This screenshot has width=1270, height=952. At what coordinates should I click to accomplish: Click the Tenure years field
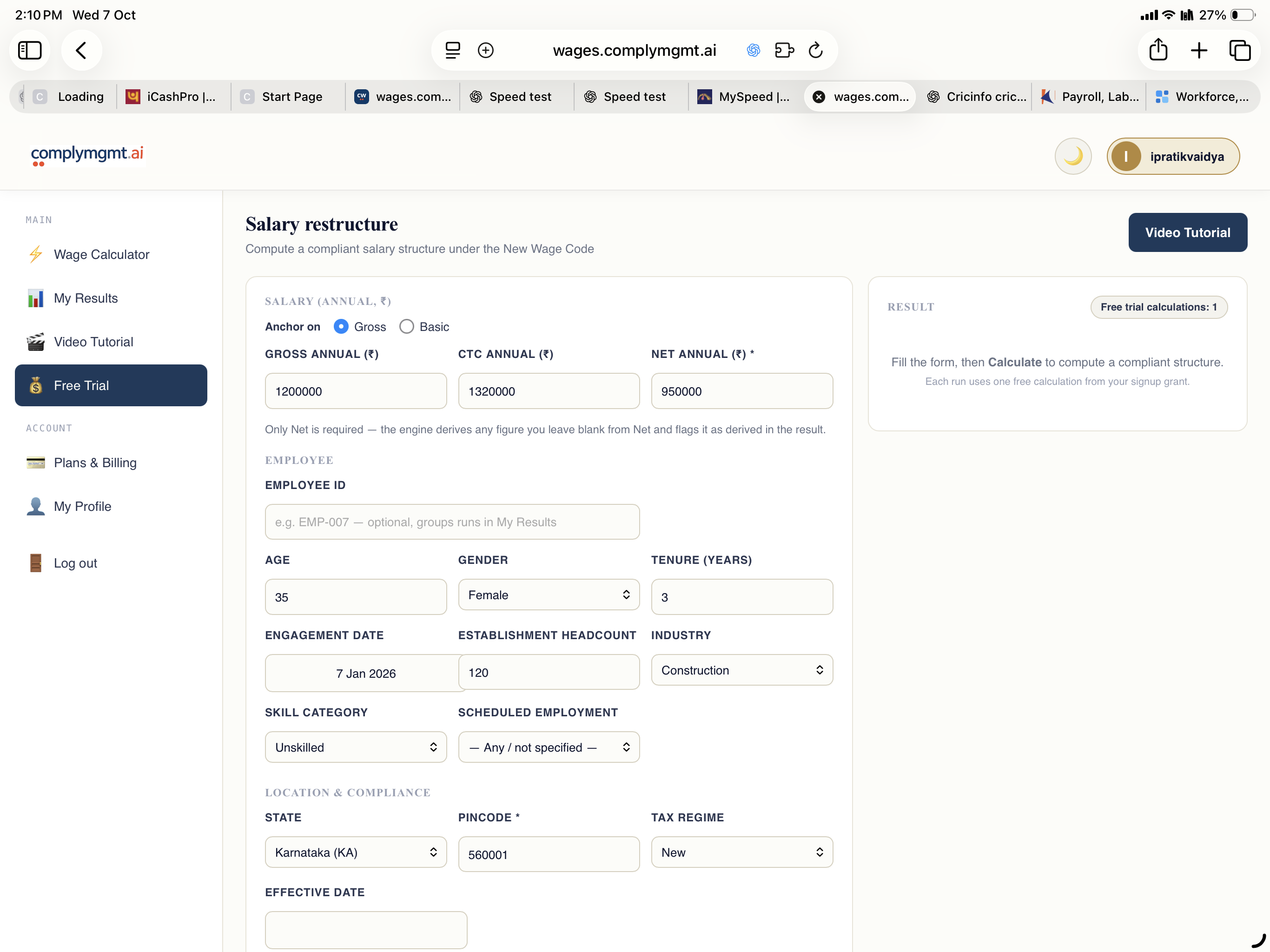pos(742,596)
